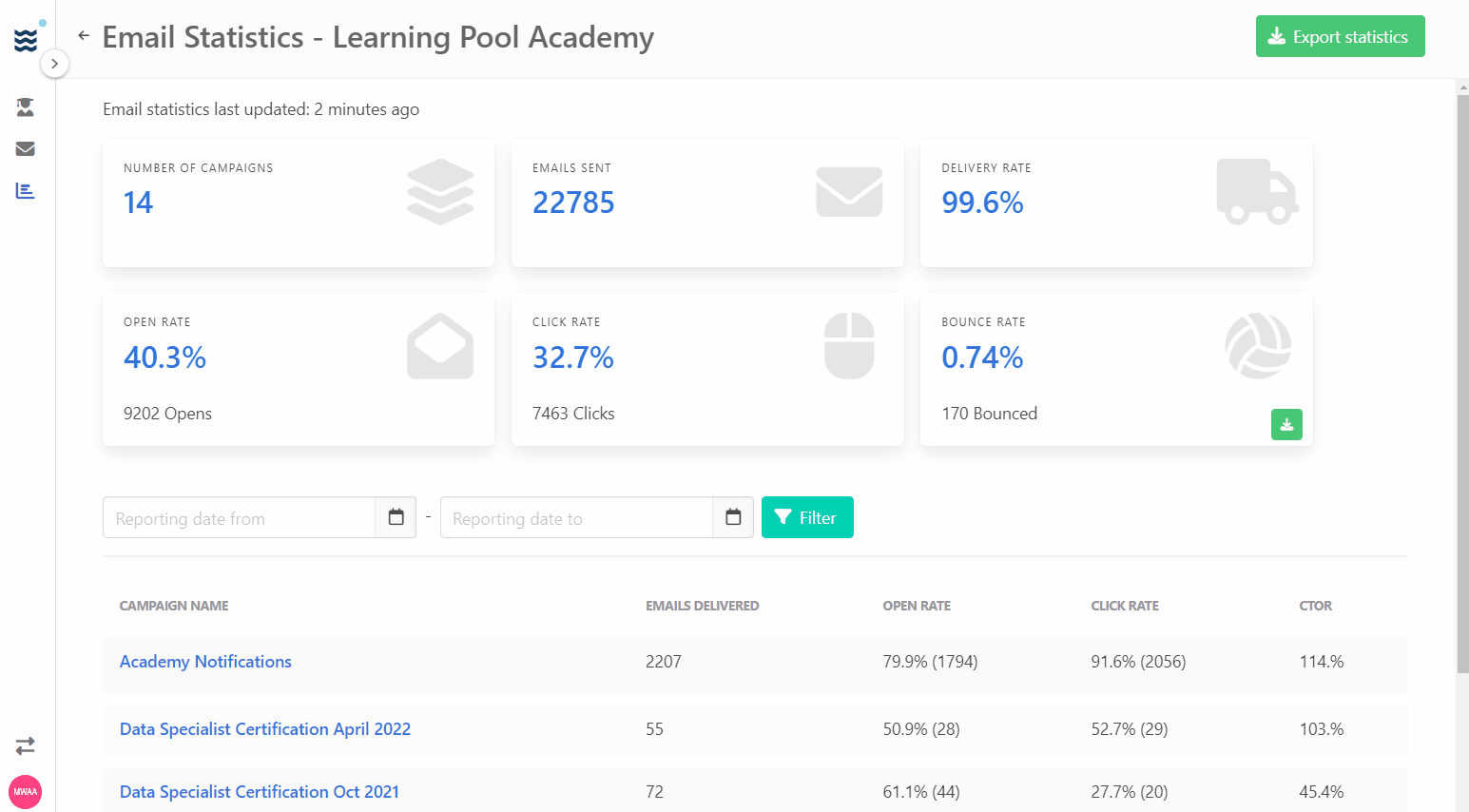Open the calendar for Reporting date from
This screenshot has height=812, width=1469.
point(396,518)
